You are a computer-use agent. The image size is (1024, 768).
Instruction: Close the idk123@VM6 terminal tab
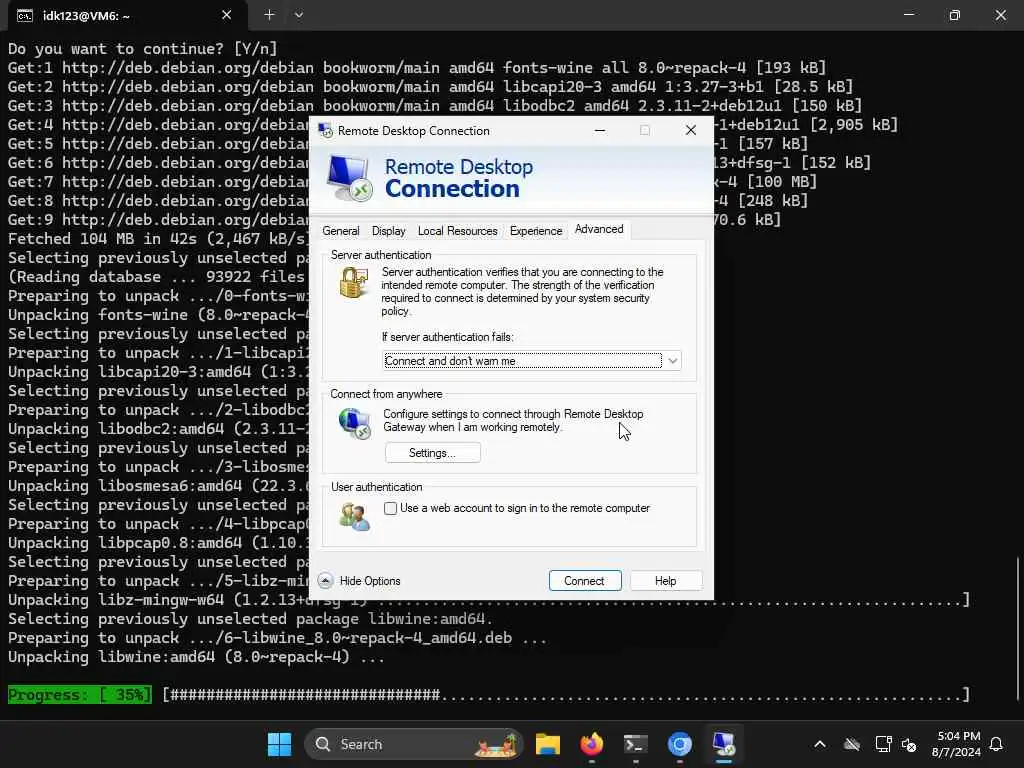coord(227,14)
